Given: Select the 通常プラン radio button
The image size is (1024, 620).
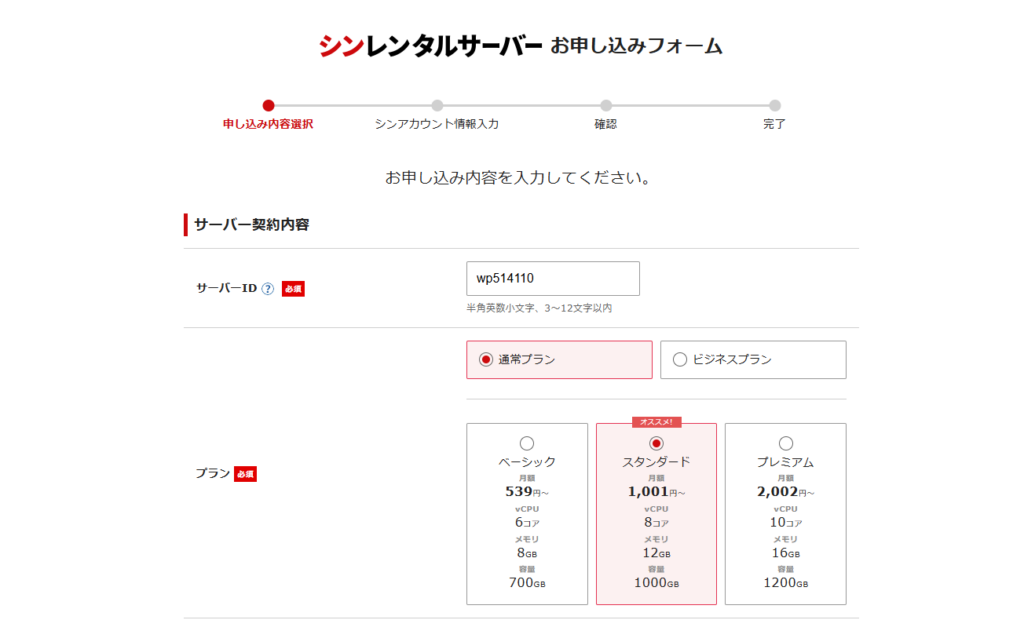Looking at the screenshot, I should [486, 360].
